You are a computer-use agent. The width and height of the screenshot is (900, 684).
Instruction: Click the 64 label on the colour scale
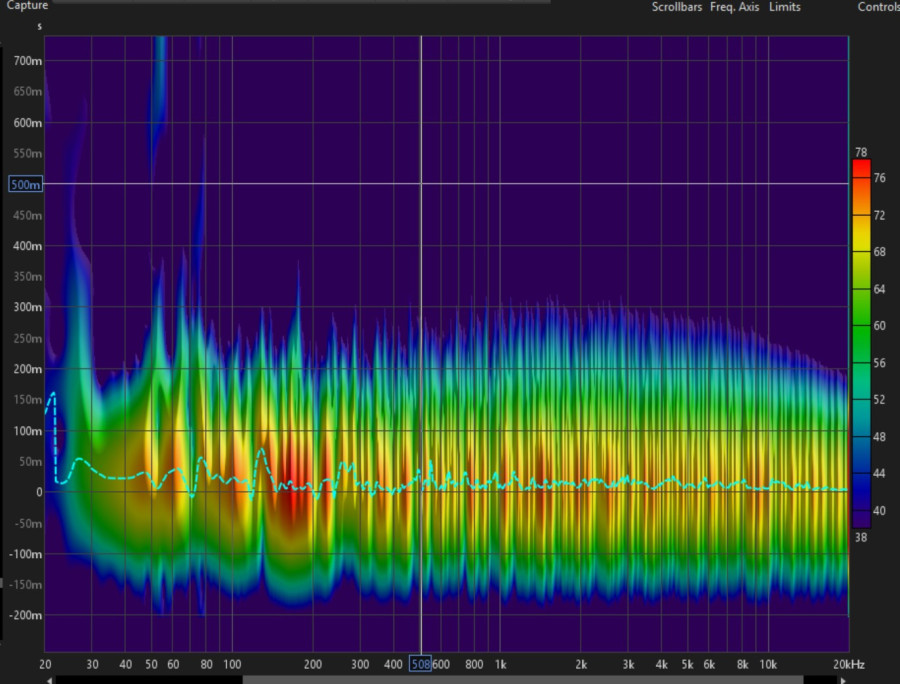879,289
